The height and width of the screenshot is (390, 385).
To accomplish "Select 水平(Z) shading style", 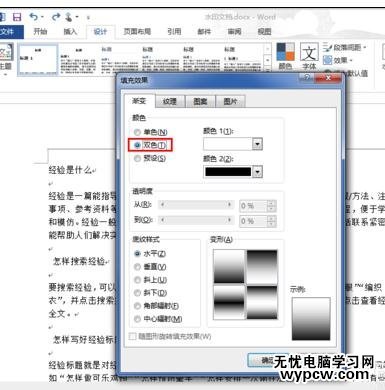I will click(150, 254).
